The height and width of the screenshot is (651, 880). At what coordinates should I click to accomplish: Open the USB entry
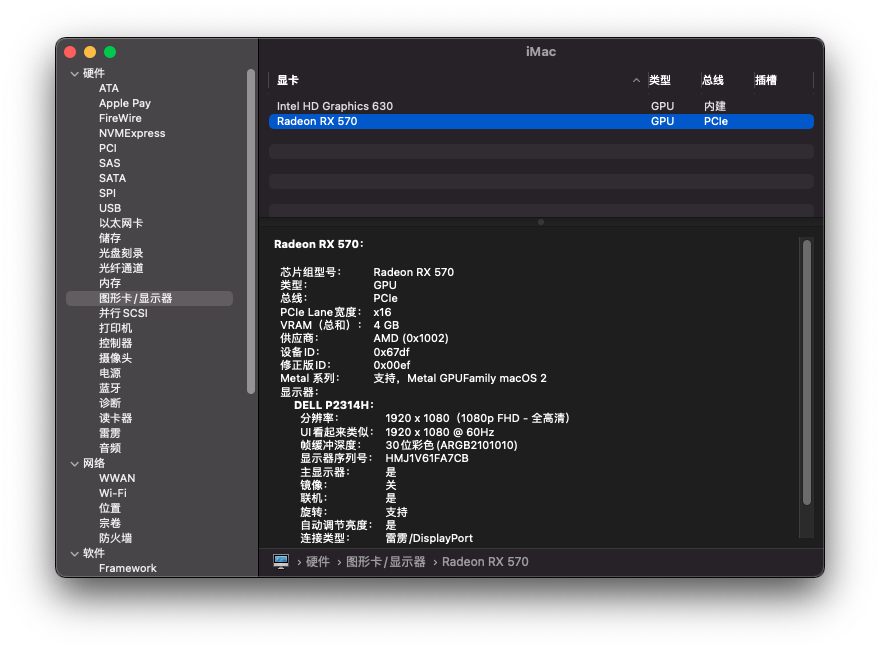(110, 208)
